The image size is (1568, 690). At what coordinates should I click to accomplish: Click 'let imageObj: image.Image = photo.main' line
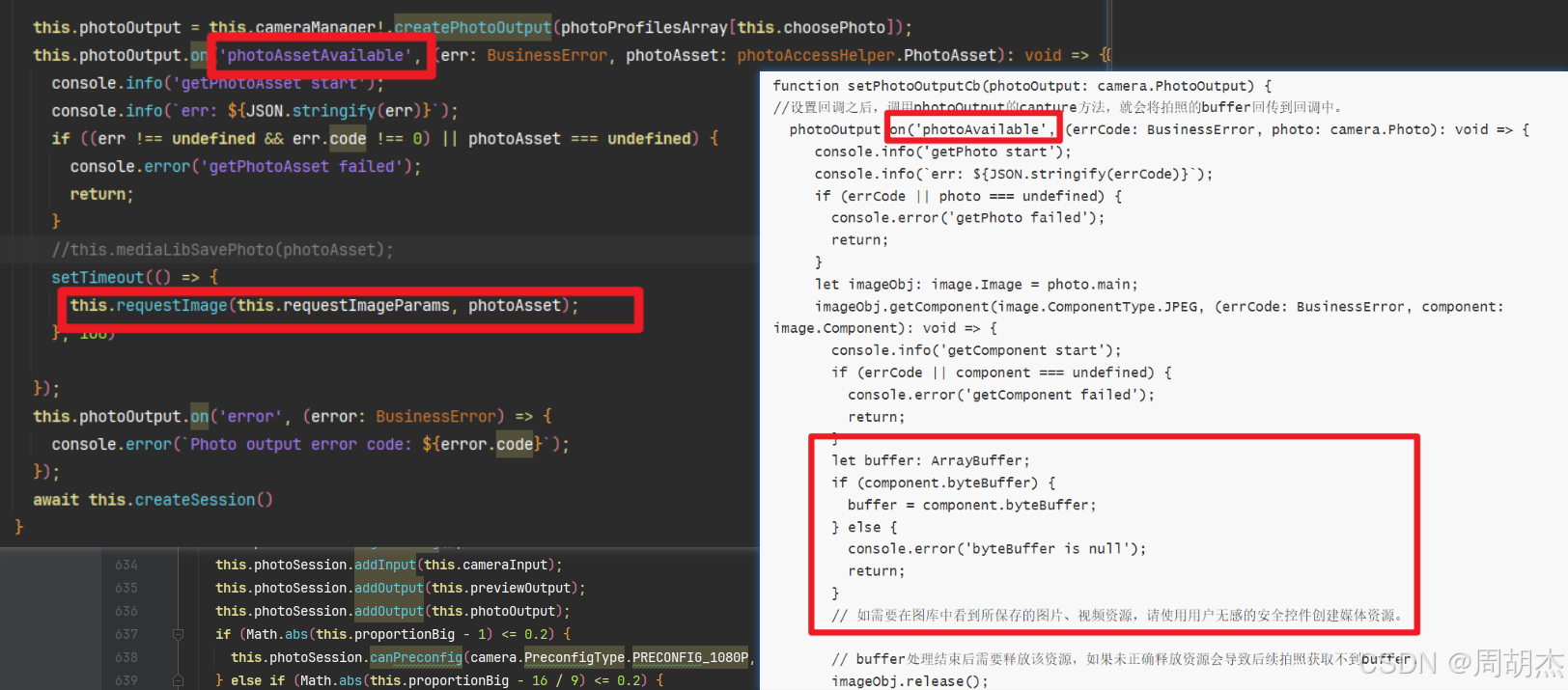[x=976, y=285]
